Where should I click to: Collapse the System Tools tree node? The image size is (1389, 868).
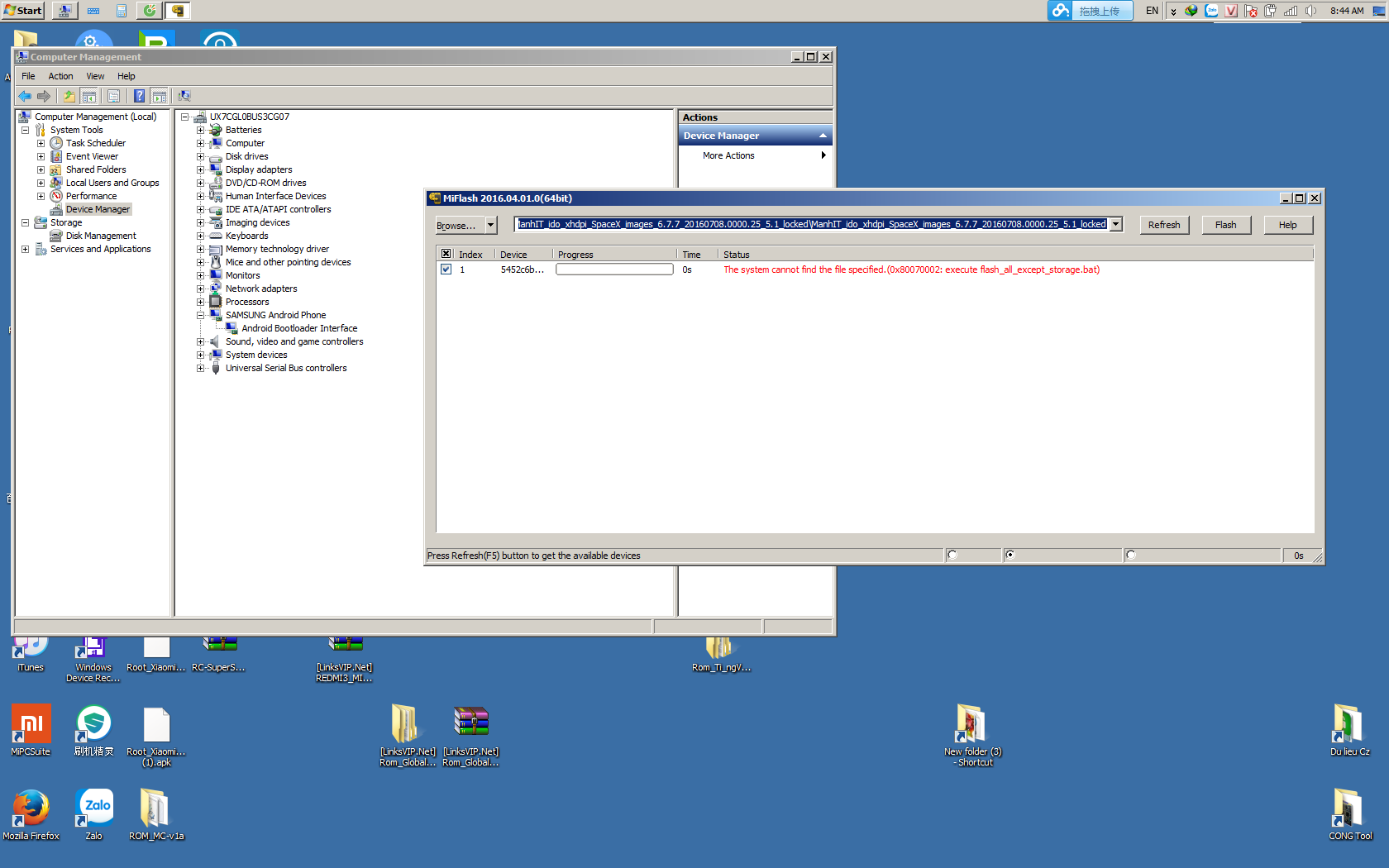(25, 130)
